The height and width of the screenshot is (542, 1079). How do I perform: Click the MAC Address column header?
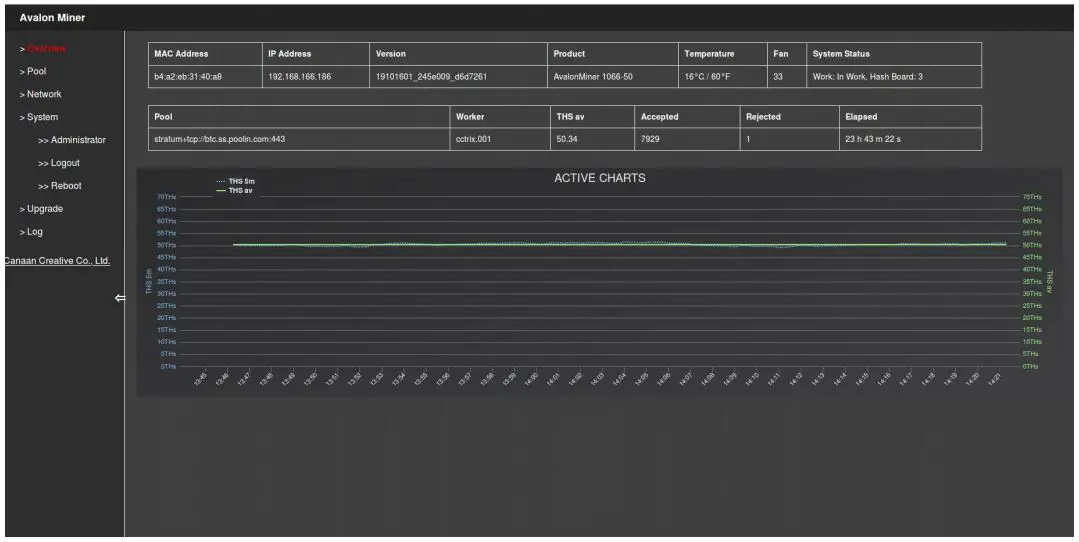(181, 54)
